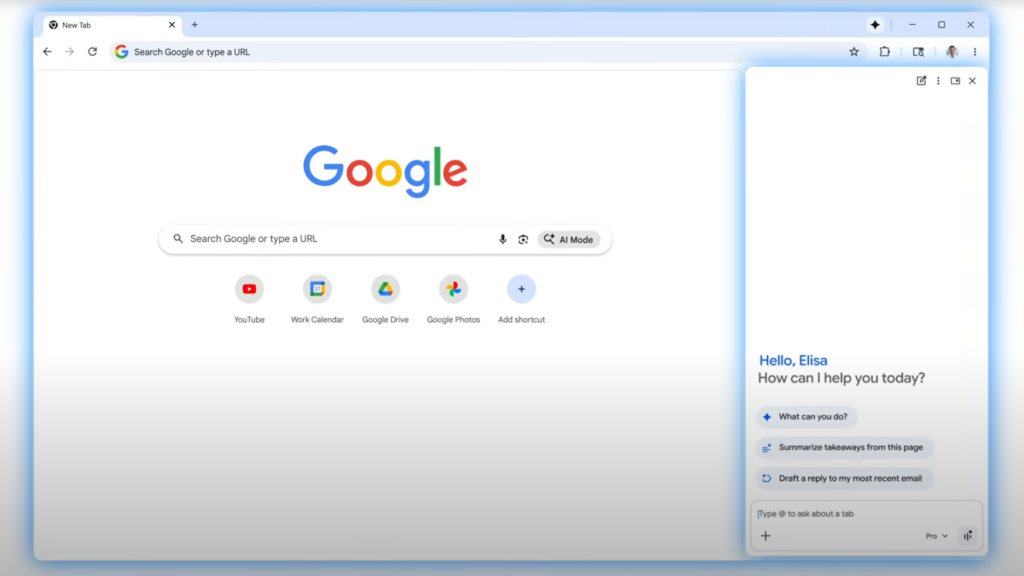Open the YouTube shortcut
1024x576 pixels.
click(x=249, y=289)
